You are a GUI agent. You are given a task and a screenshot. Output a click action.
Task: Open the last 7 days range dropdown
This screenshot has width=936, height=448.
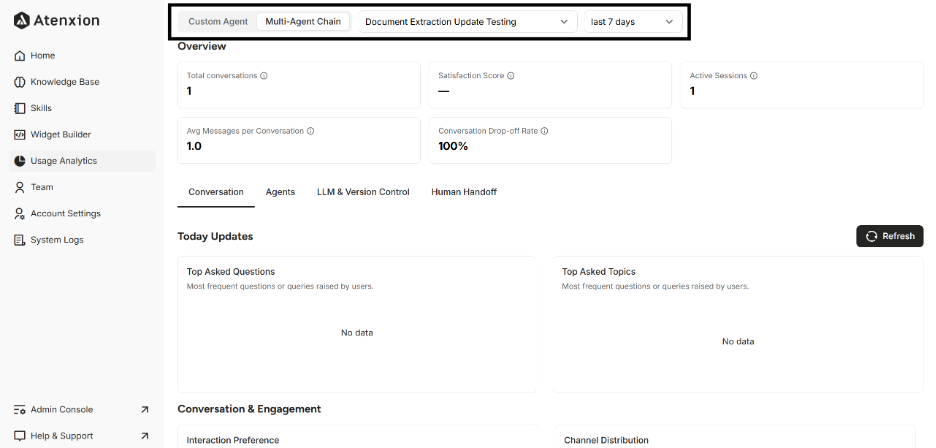pos(633,22)
